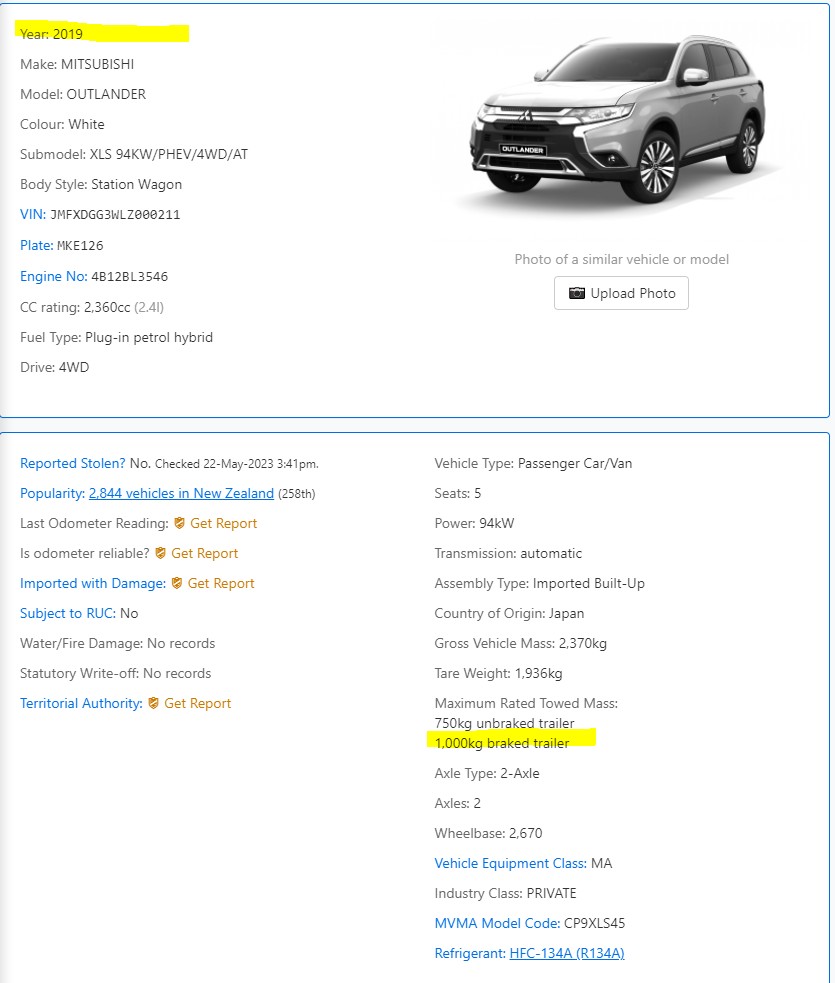Click shield icon beside Imported with Damage
Screen dimensions: 835x983
(177, 583)
